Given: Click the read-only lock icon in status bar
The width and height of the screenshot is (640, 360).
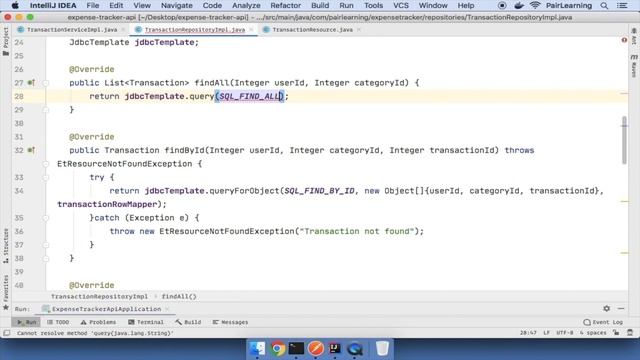Looking at the screenshot, I should pos(616,333).
